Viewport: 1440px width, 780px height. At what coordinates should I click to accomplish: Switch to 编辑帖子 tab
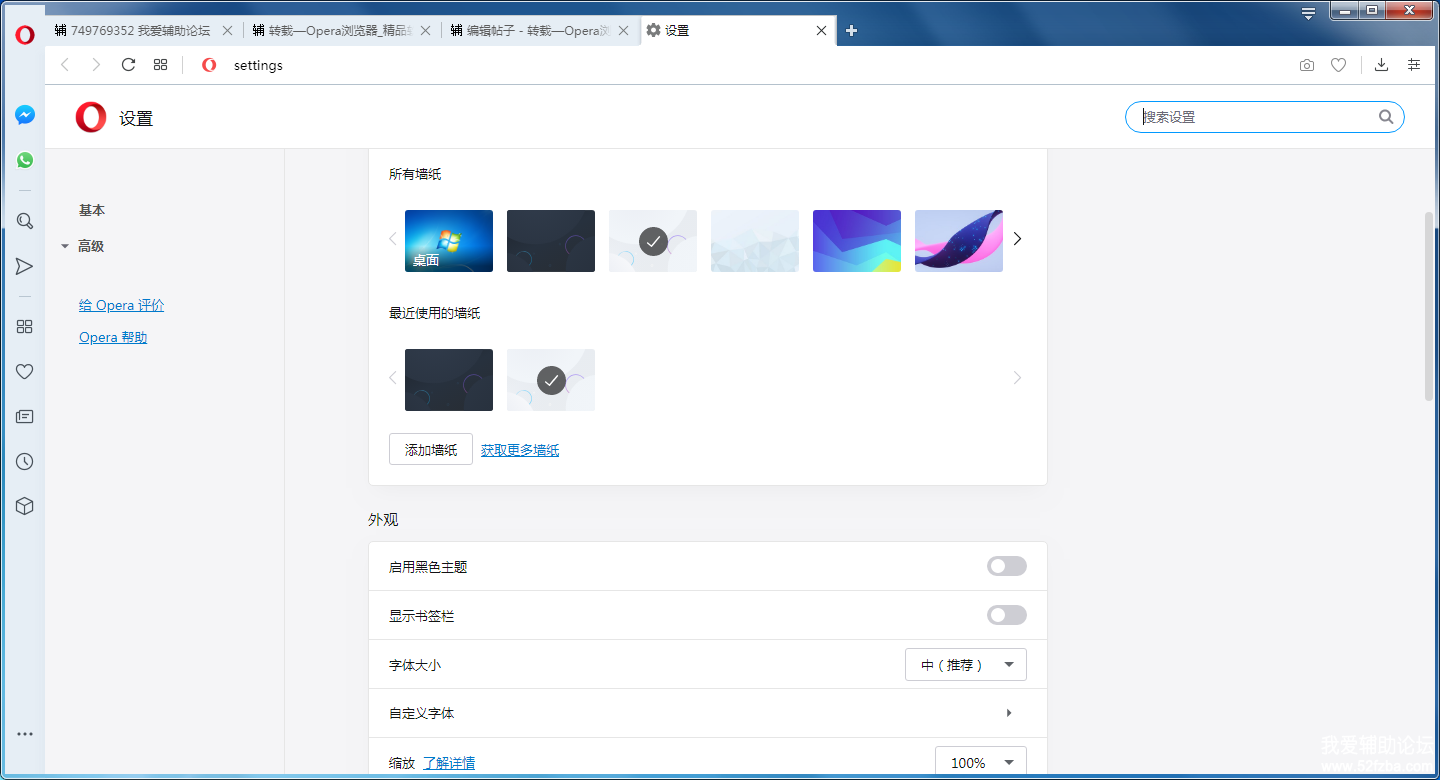tap(540, 30)
